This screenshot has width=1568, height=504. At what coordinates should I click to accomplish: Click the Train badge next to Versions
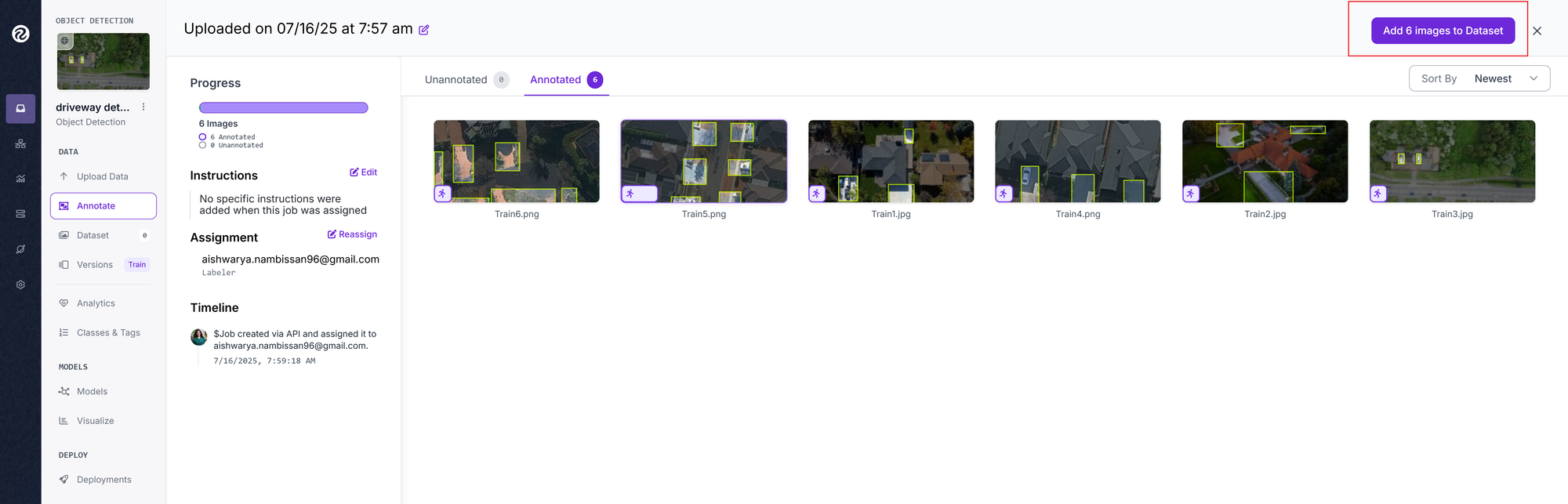137,265
